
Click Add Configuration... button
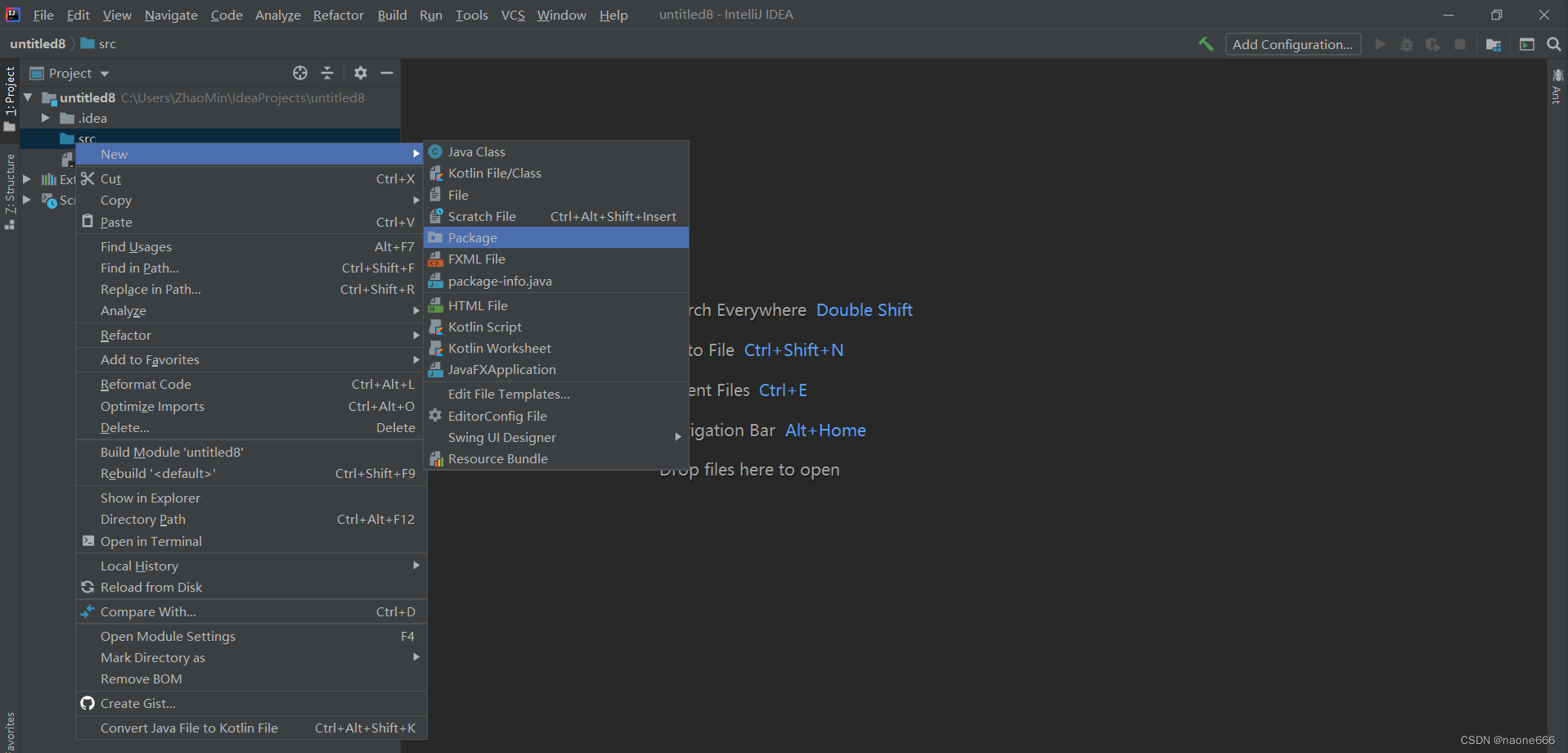coord(1292,44)
